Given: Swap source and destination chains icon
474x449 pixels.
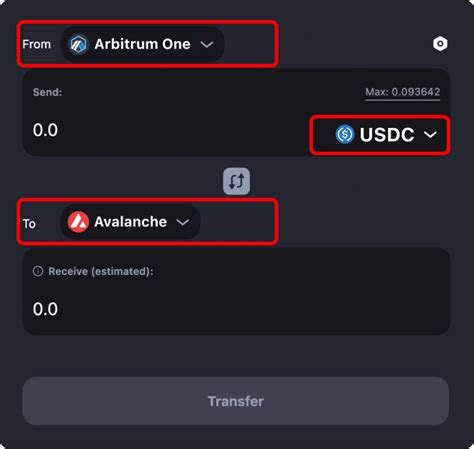Looking at the screenshot, I should click(236, 181).
